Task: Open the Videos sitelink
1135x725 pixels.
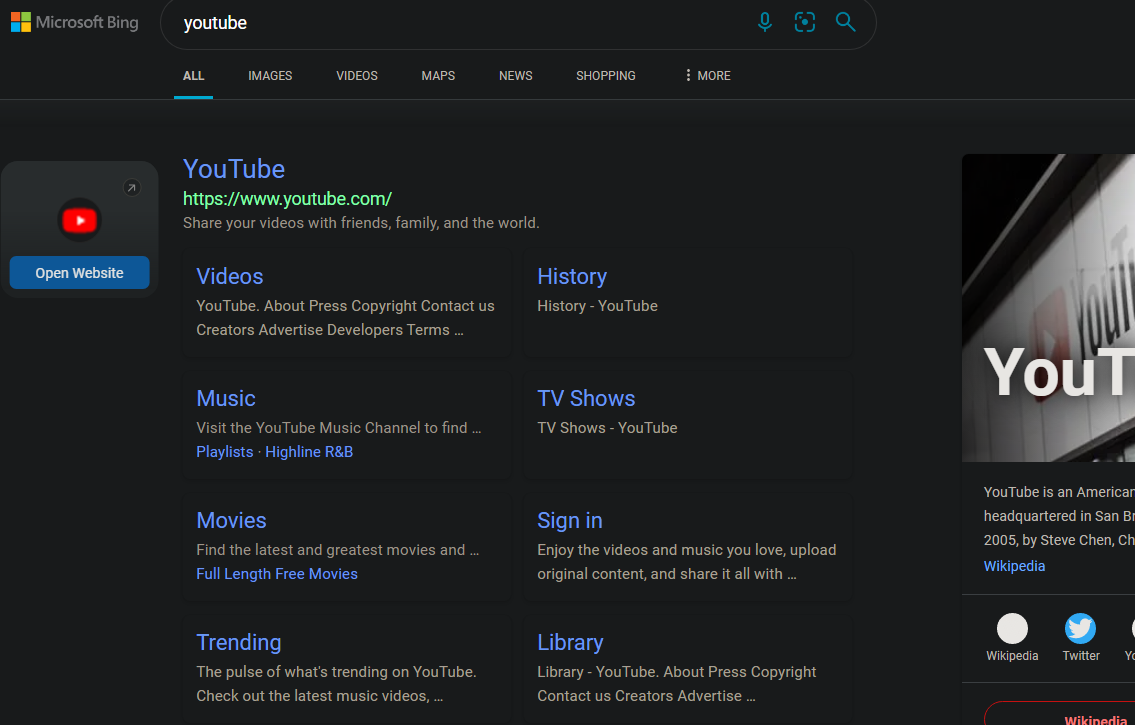Action: point(229,276)
